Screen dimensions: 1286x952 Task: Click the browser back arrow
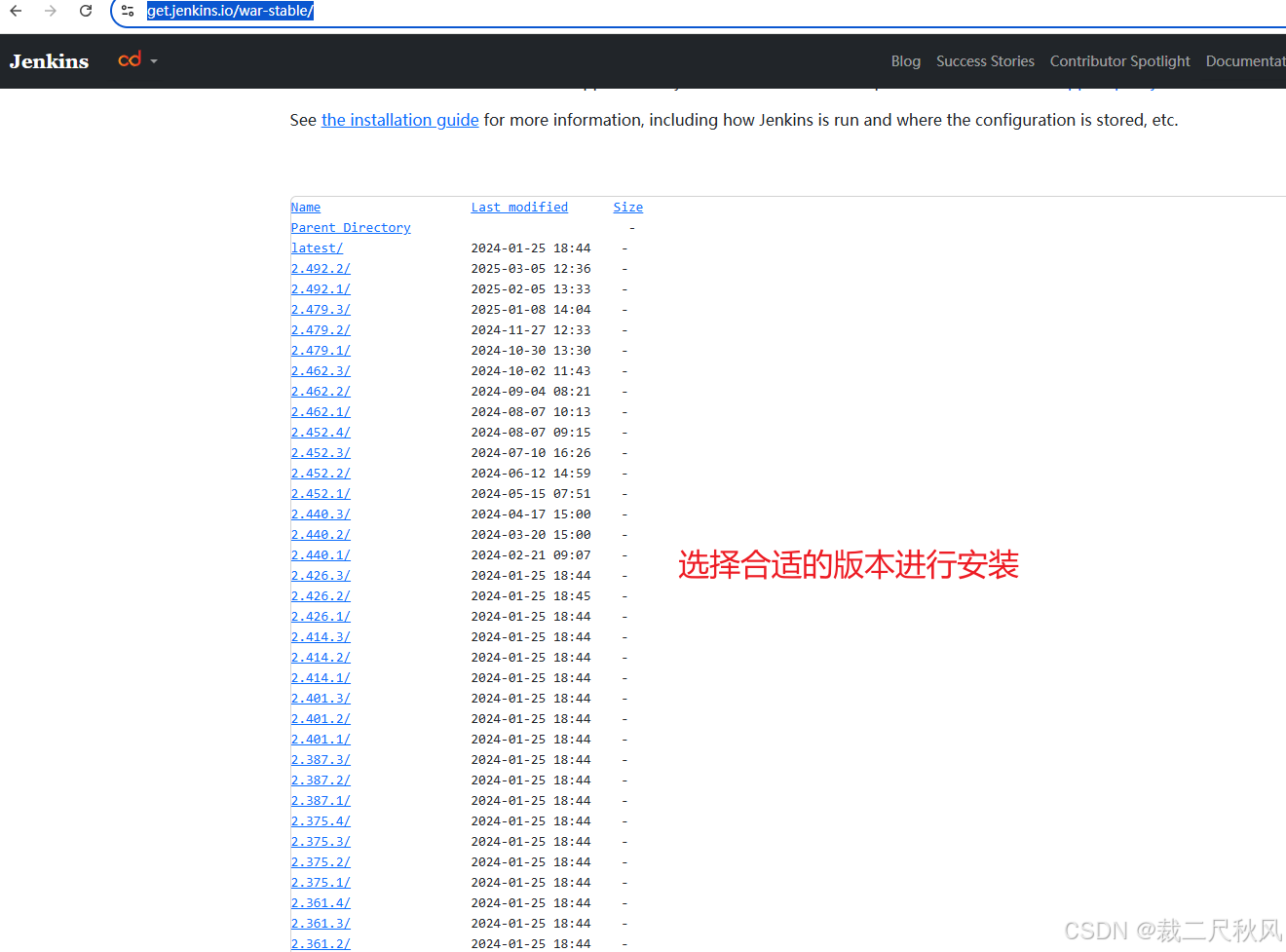point(16,11)
